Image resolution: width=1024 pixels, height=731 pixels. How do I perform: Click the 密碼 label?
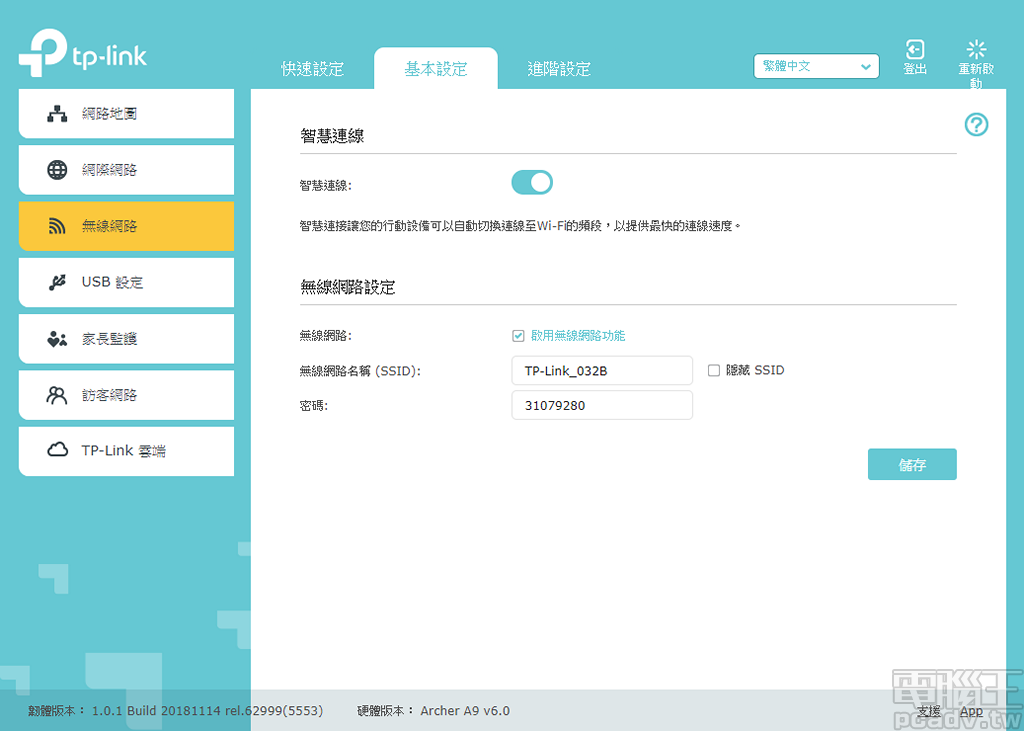point(314,406)
